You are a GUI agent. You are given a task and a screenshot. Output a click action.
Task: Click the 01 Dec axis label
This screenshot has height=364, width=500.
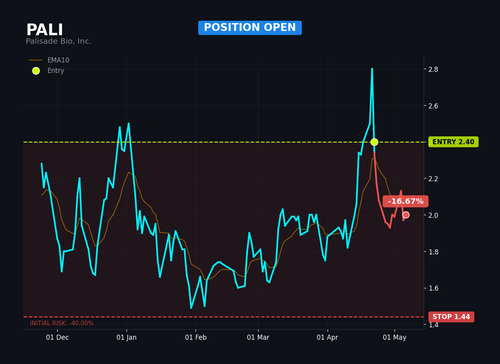coord(57,337)
